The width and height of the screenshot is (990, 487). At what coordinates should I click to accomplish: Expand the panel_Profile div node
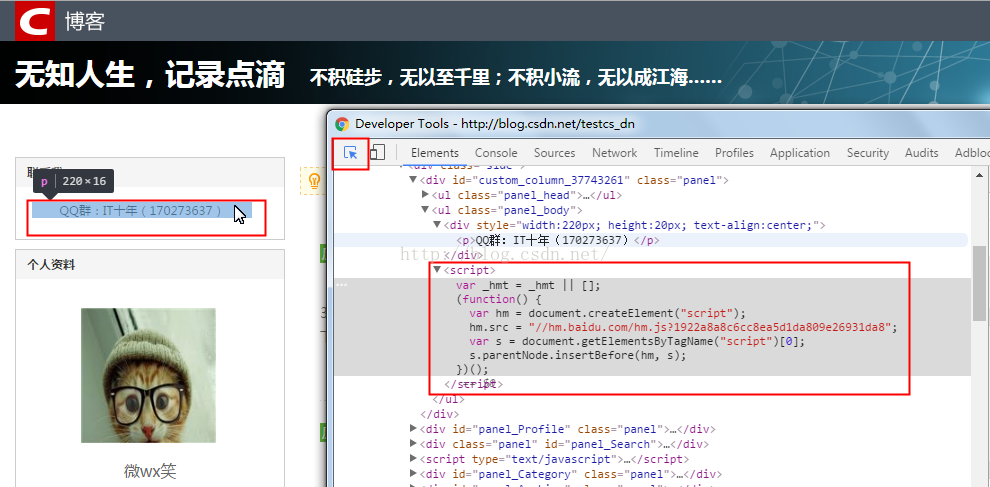point(414,428)
